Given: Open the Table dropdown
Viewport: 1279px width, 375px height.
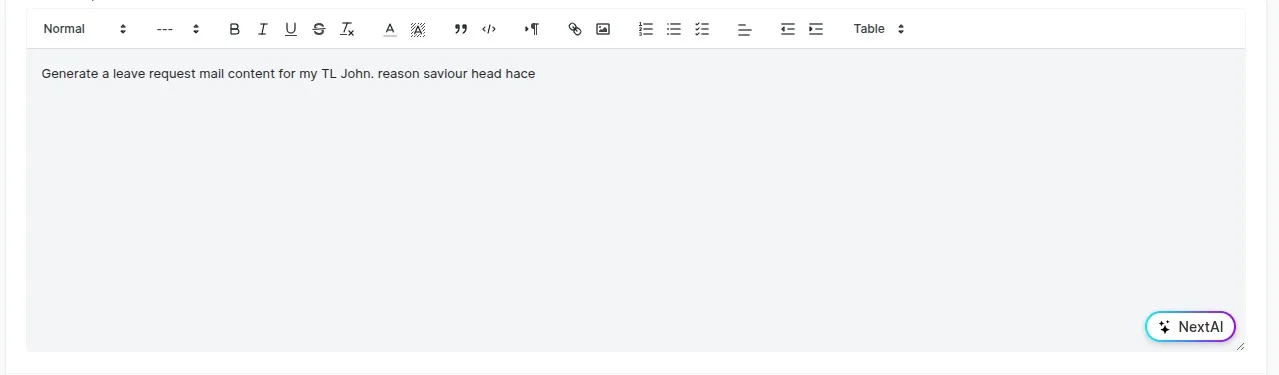Looking at the screenshot, I should coord(879,29).
